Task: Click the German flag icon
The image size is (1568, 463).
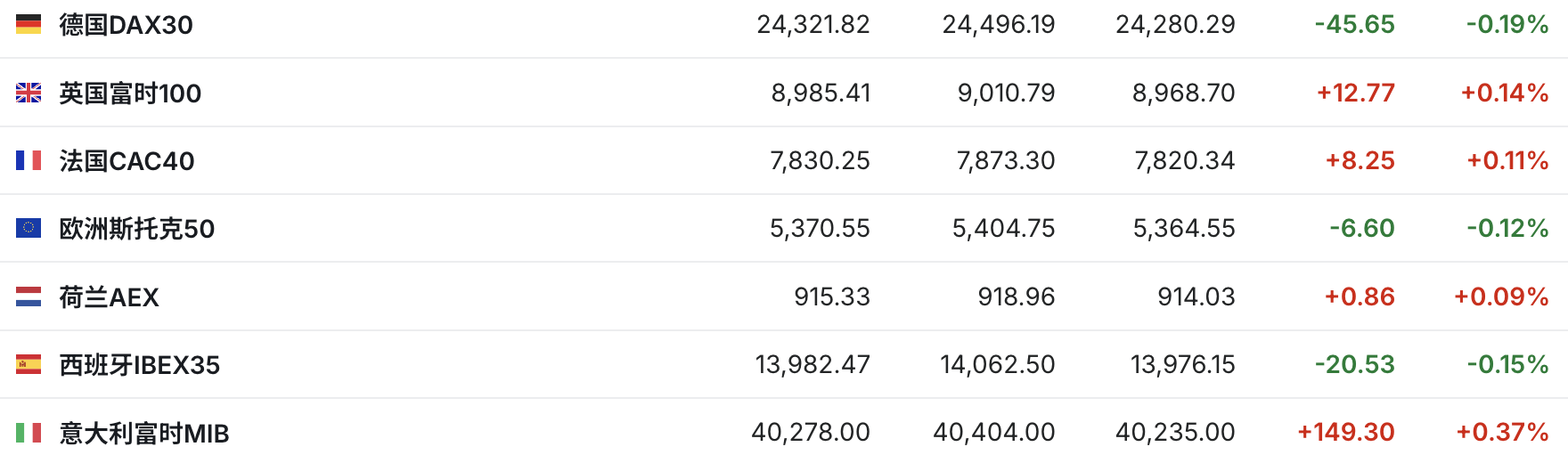Action: coord(29,25)
